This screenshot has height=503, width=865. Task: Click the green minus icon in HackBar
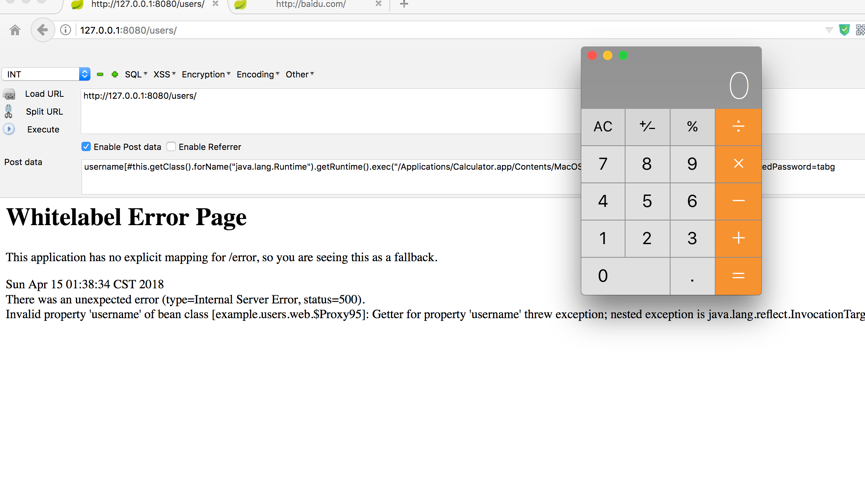tap(100, 74)
